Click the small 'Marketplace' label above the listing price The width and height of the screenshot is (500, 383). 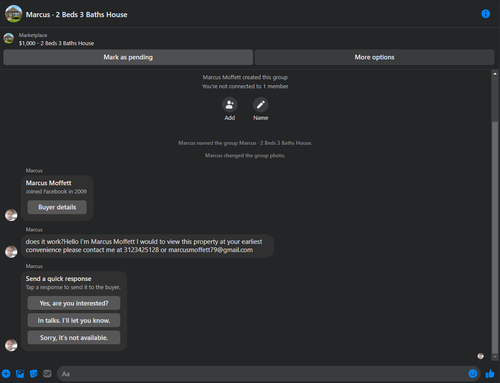33,35
